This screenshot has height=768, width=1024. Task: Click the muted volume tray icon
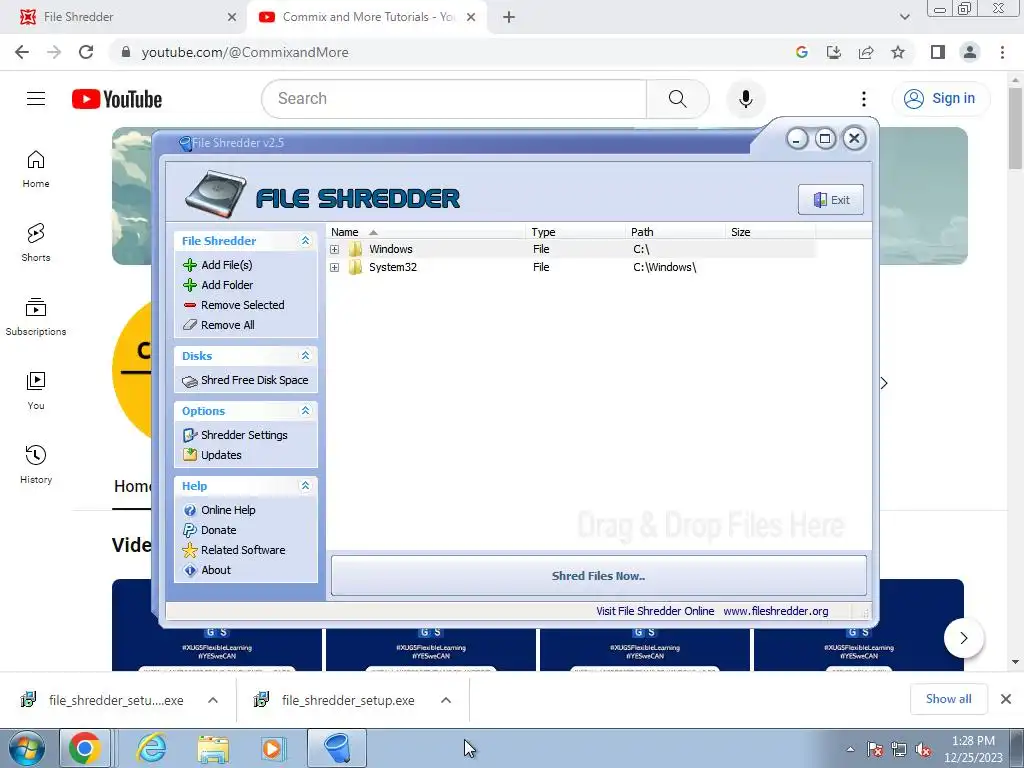coord(923,750)
